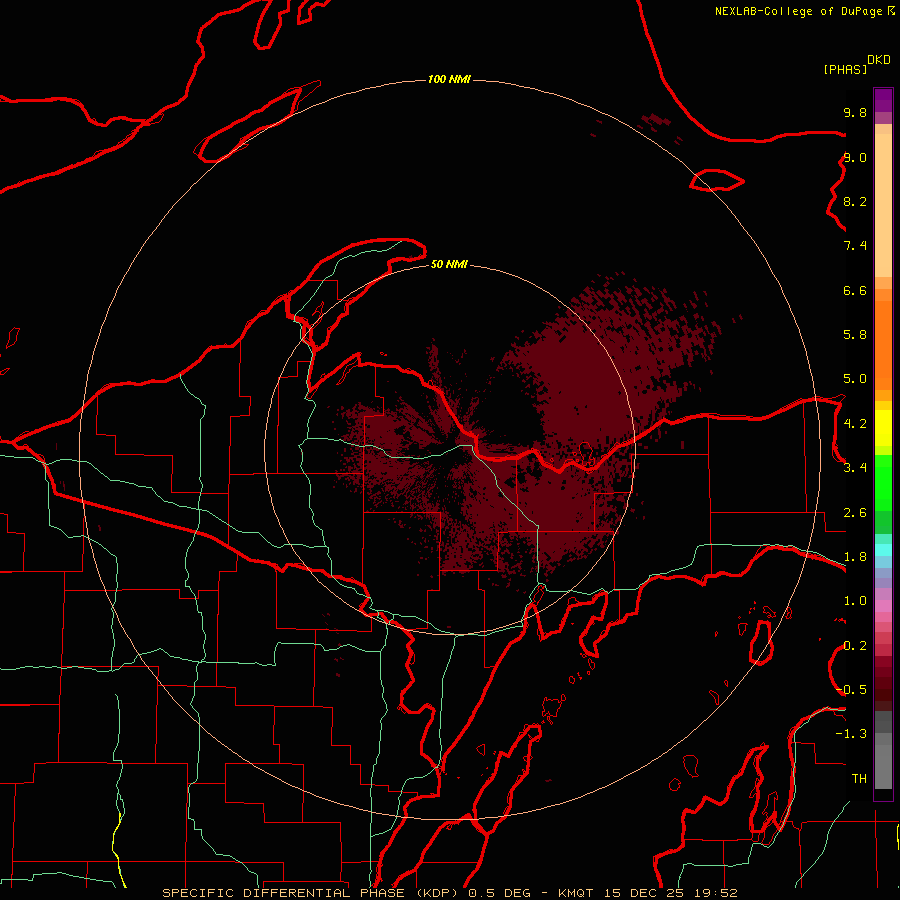Image resolution: width=900 pixels, height=900 pixels.
Task: Click the 8.2 scale value
Action: pos(855,201)
